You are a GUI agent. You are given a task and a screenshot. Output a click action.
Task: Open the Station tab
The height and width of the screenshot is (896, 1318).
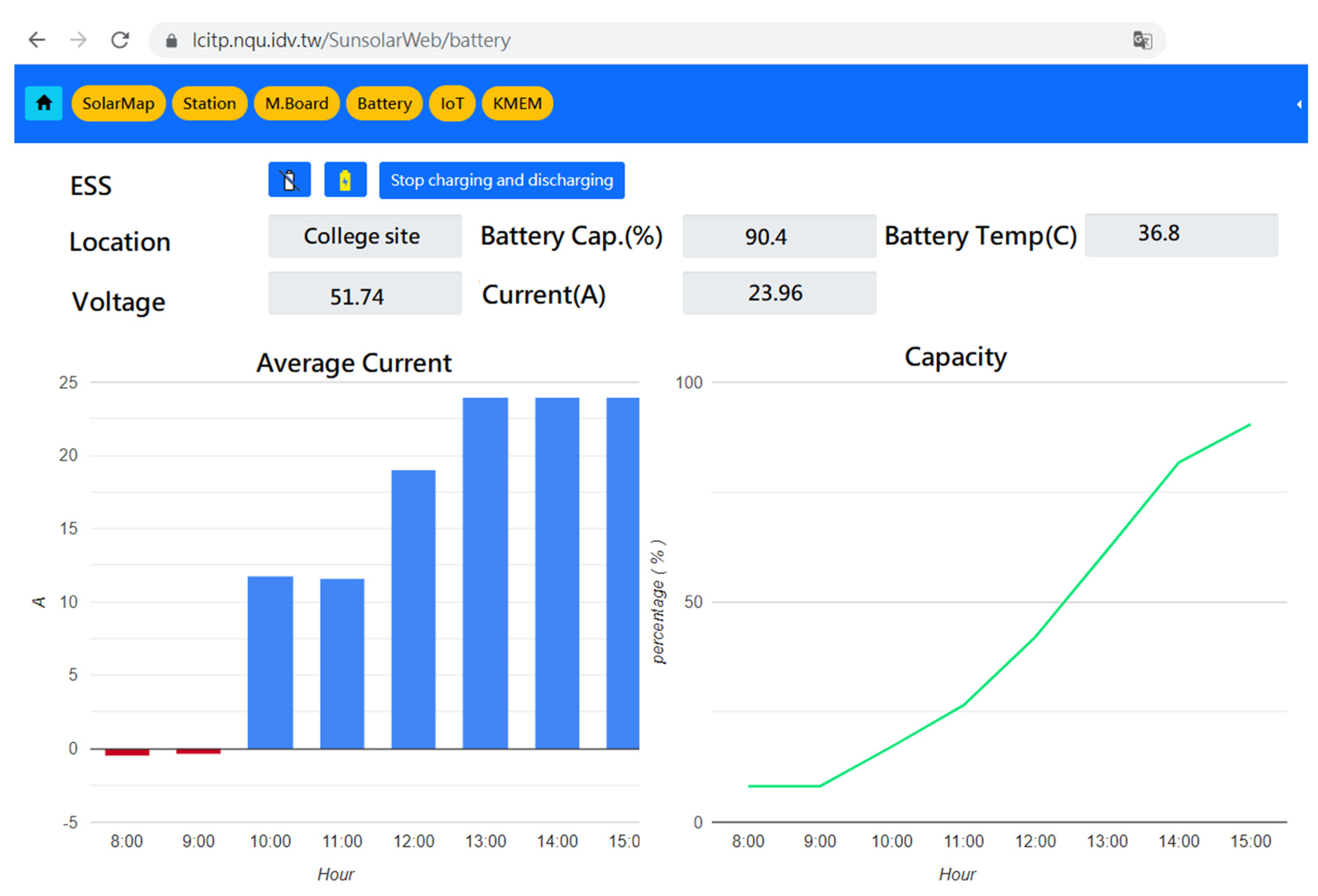[x=209, y=104]
